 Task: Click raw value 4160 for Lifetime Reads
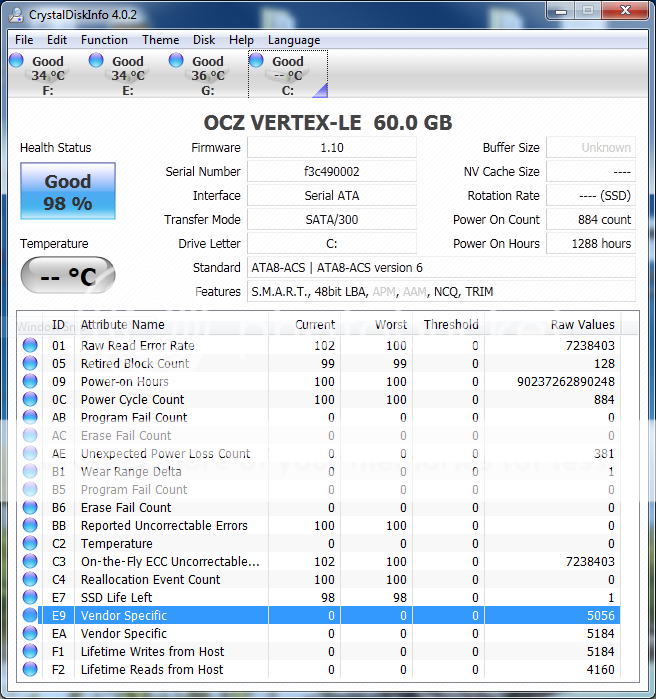[601, 670]
